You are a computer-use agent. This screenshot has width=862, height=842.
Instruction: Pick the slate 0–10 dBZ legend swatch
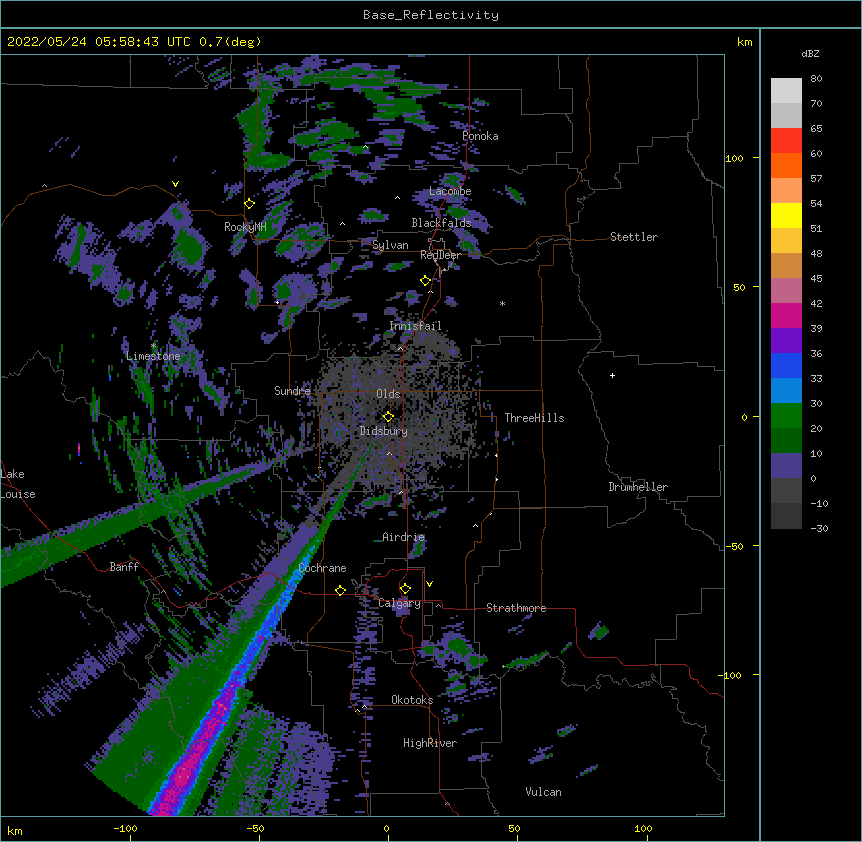tap(786, 466)
